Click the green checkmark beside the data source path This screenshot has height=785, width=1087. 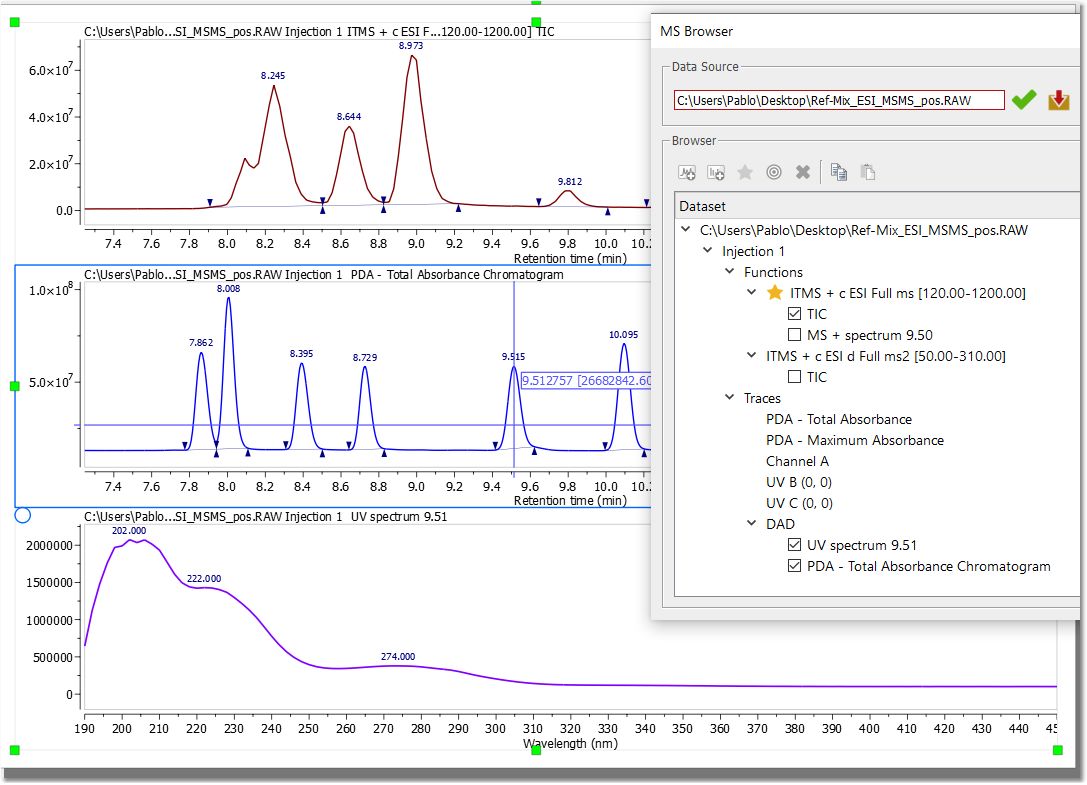point(1024,100)
